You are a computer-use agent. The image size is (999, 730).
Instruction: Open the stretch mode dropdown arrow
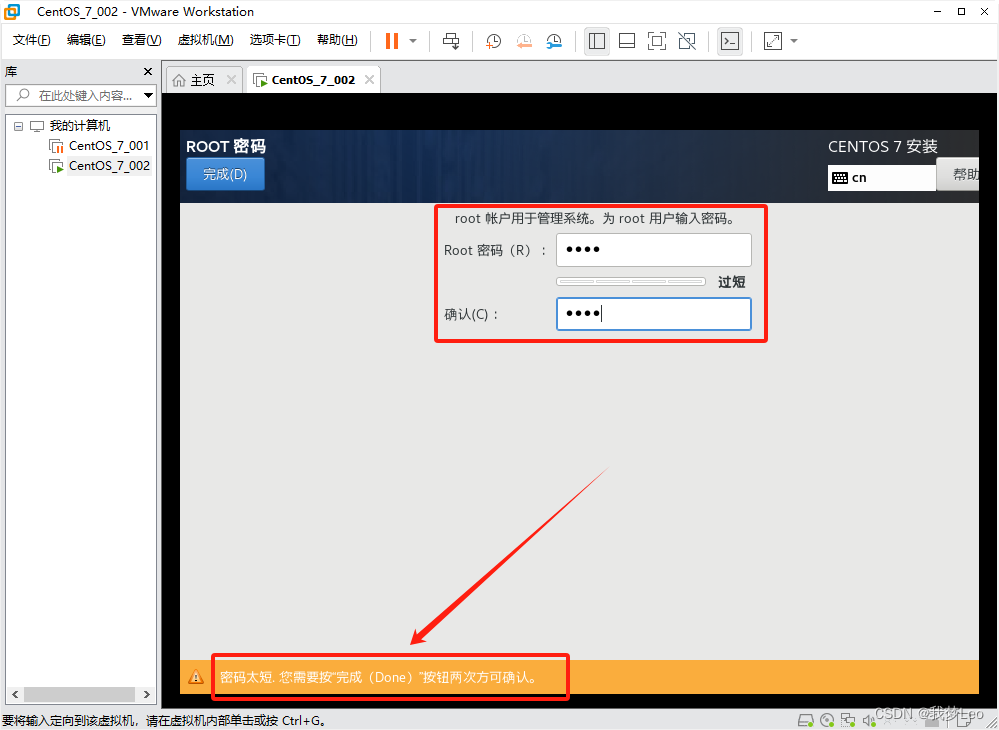[x=794, y=41]
